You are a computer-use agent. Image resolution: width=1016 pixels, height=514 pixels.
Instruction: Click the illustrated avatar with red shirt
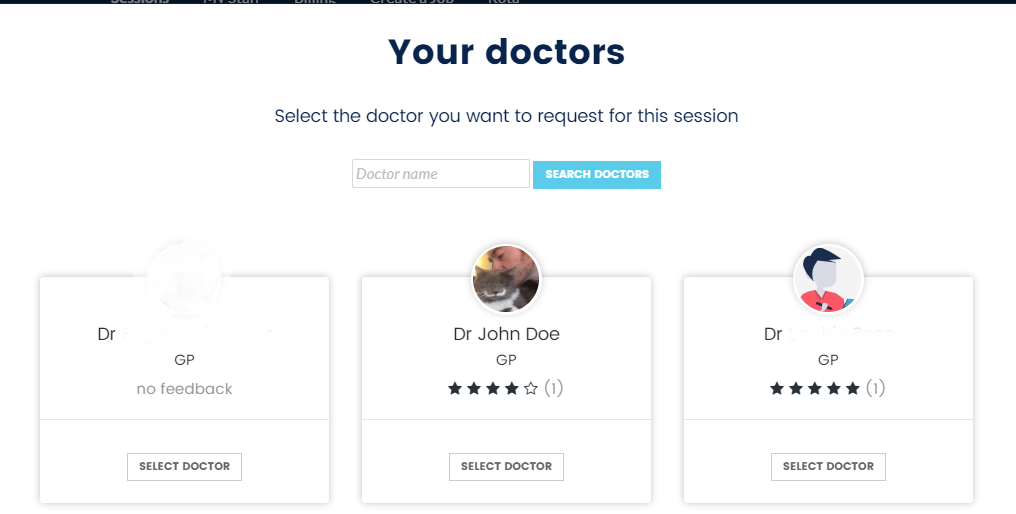828,279
